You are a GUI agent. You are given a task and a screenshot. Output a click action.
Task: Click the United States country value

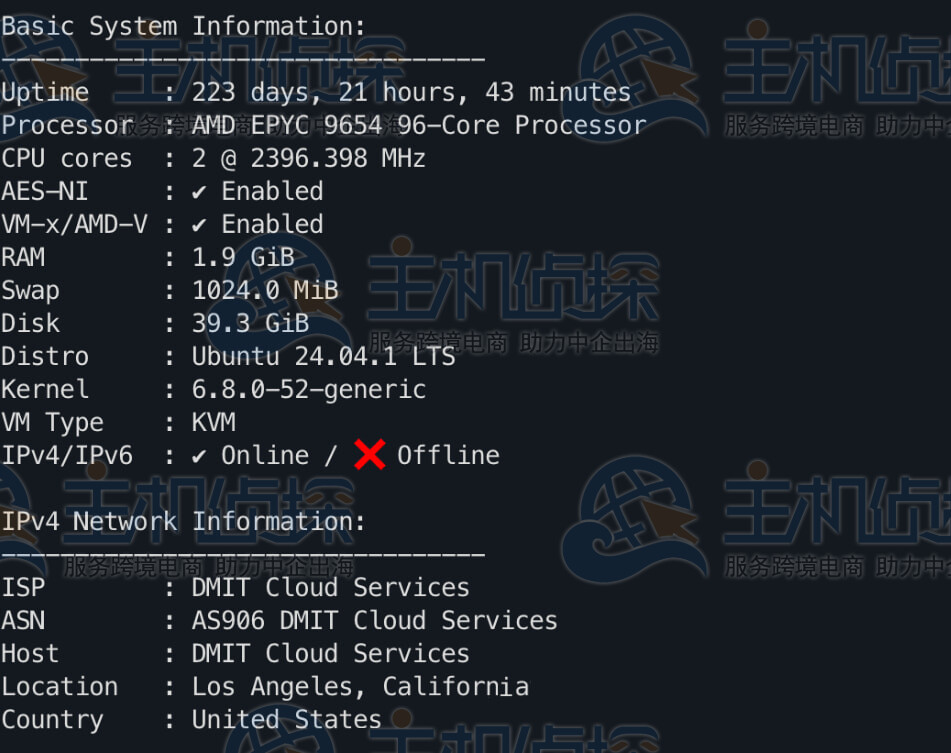click(x=286, y=719)
